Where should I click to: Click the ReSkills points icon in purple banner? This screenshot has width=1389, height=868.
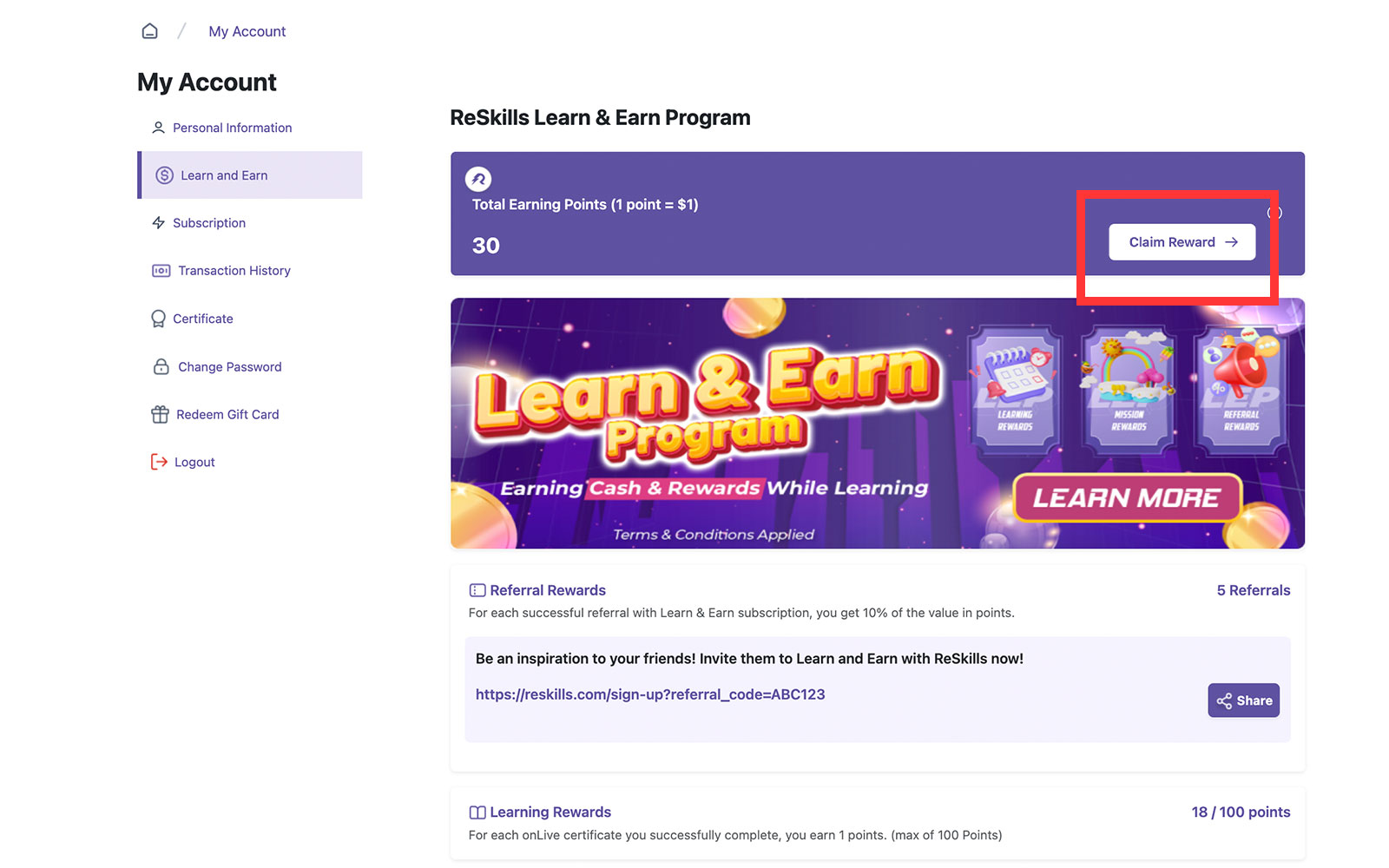tap(478, 180)
